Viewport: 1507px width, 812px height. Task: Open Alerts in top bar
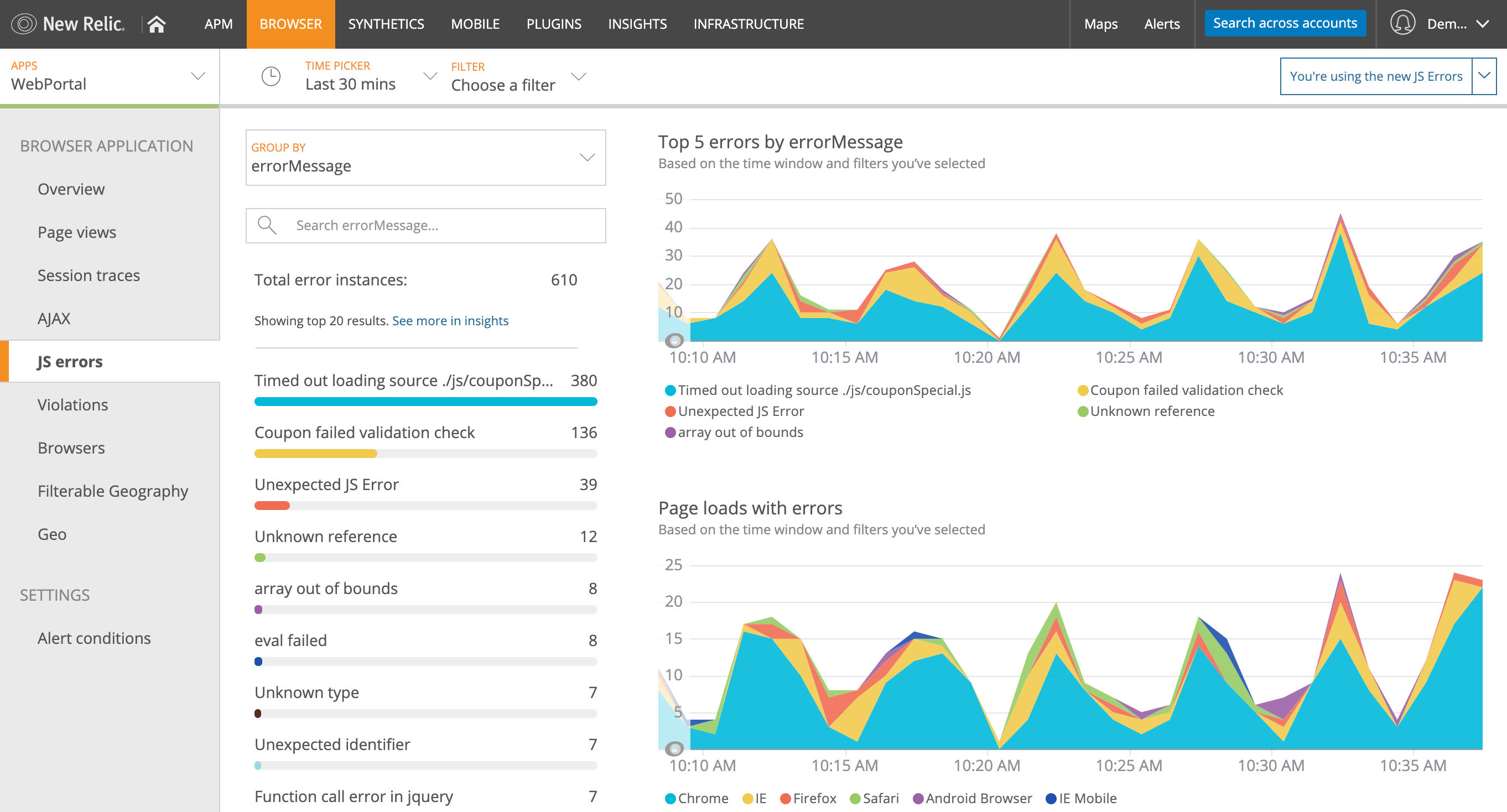1162,24
